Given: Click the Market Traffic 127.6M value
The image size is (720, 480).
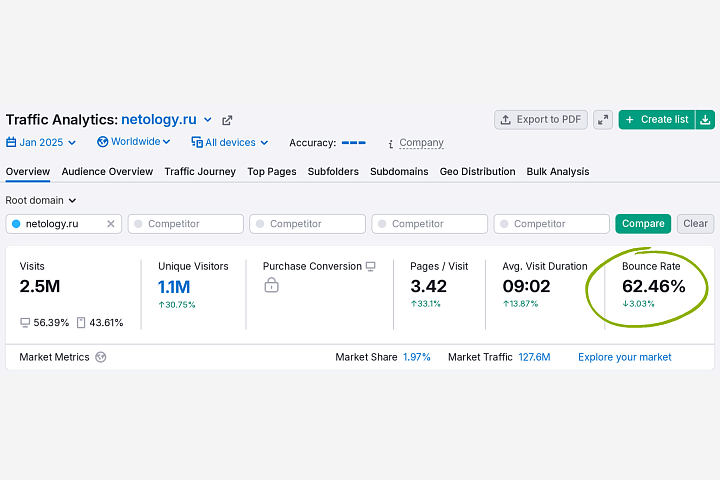Looking at the screenshot, I should [534, 357].
